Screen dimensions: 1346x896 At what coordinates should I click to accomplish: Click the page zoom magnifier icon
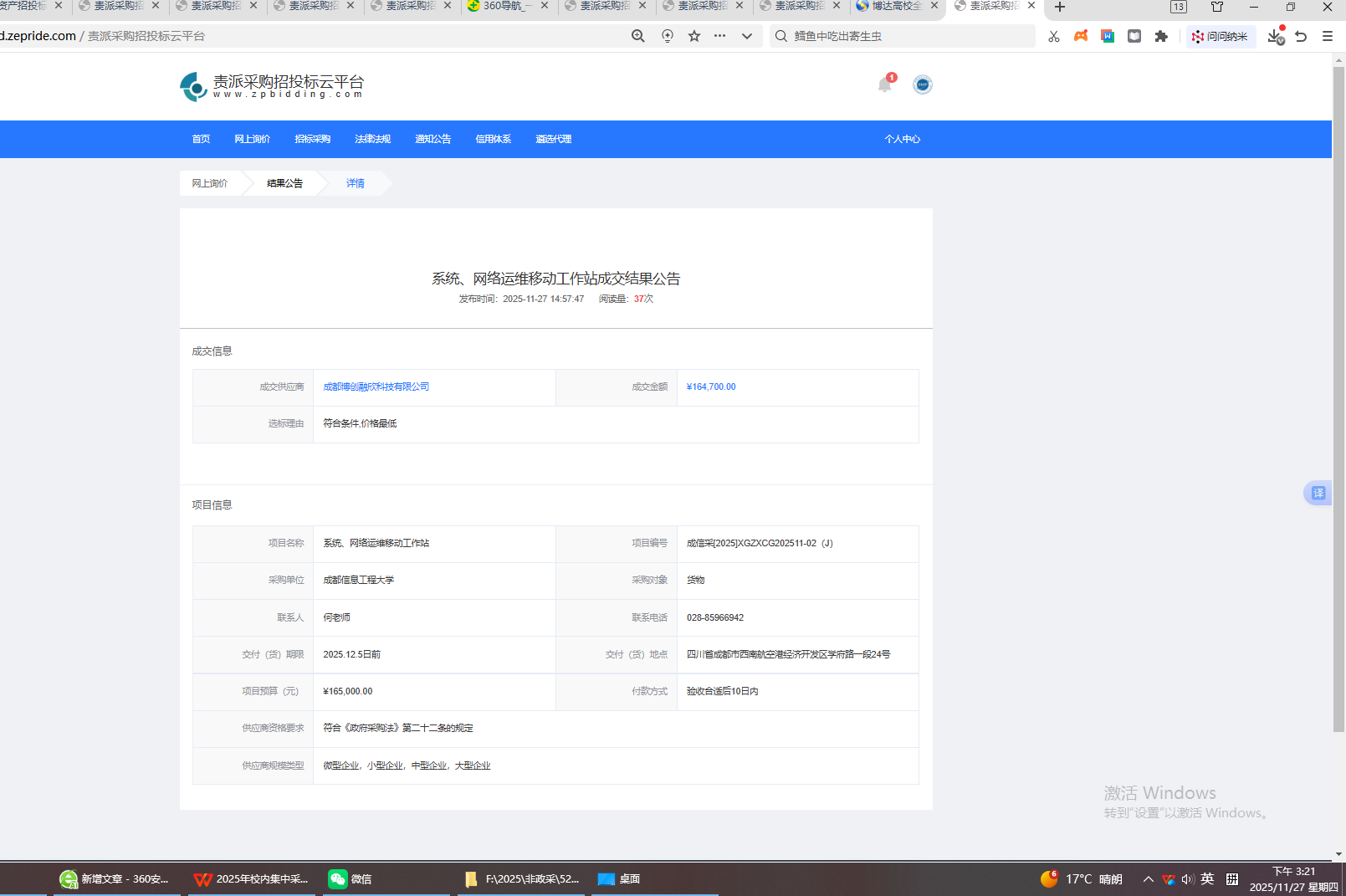638,36
